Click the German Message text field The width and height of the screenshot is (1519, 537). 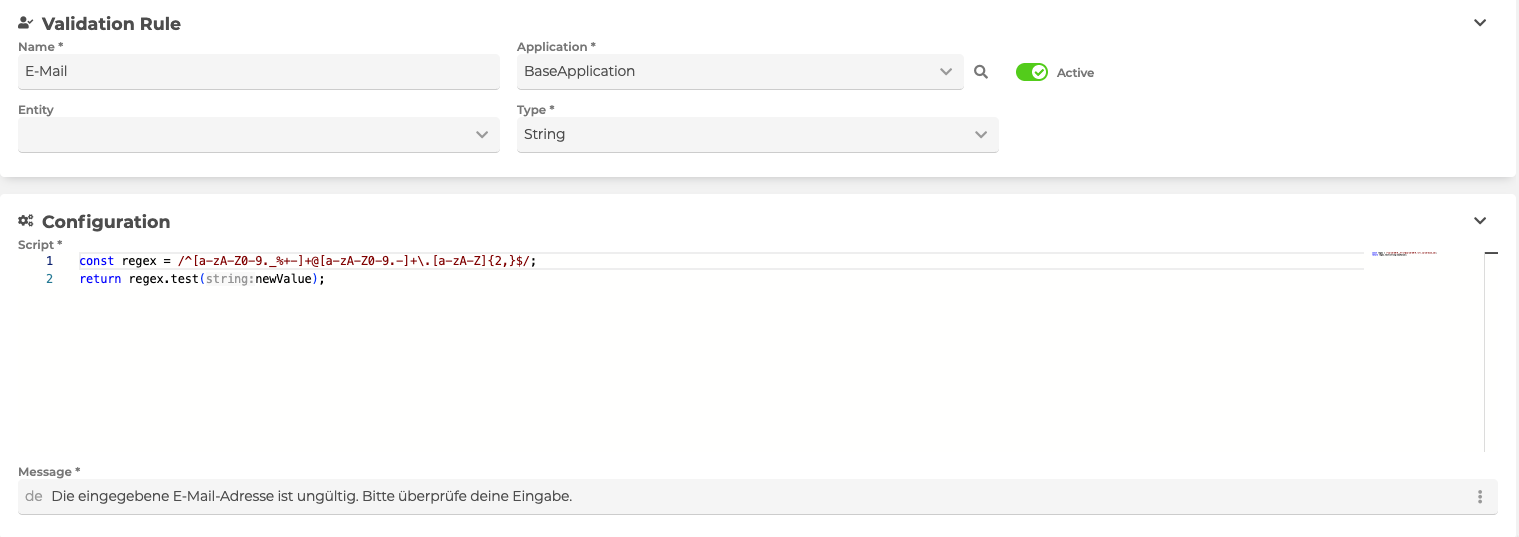point(700,497)
